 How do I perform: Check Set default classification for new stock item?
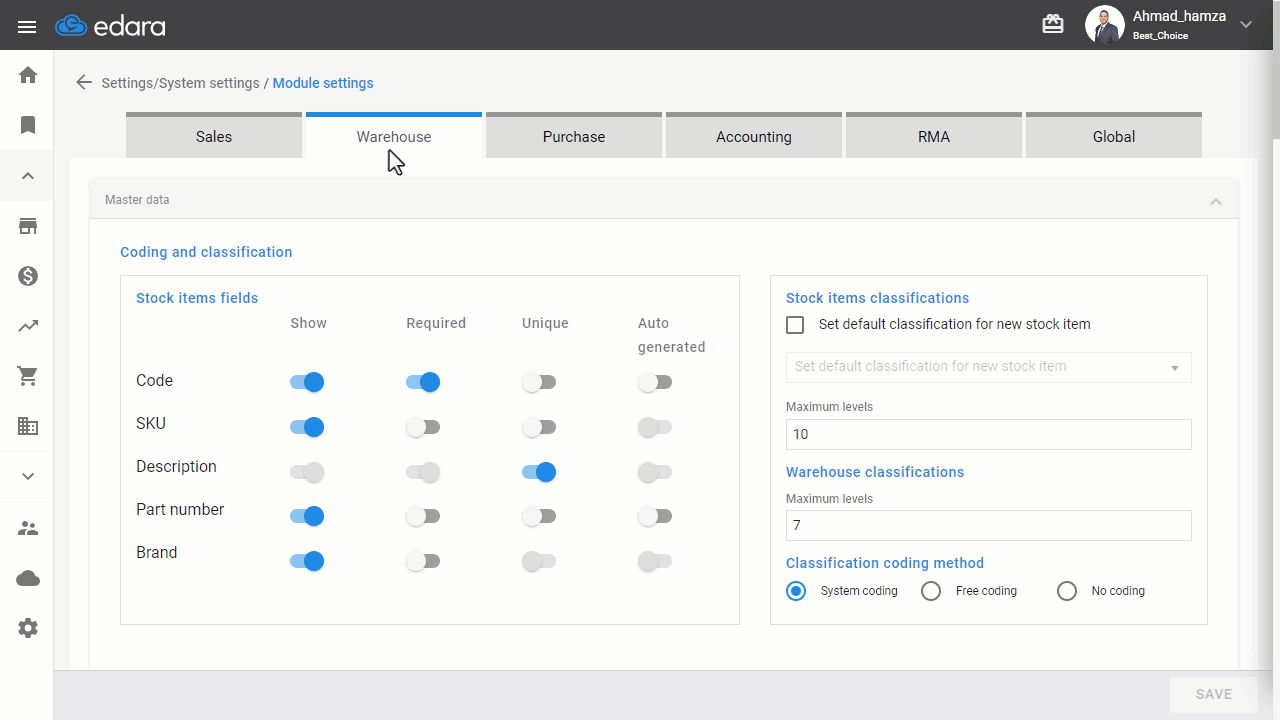(795, 325)
